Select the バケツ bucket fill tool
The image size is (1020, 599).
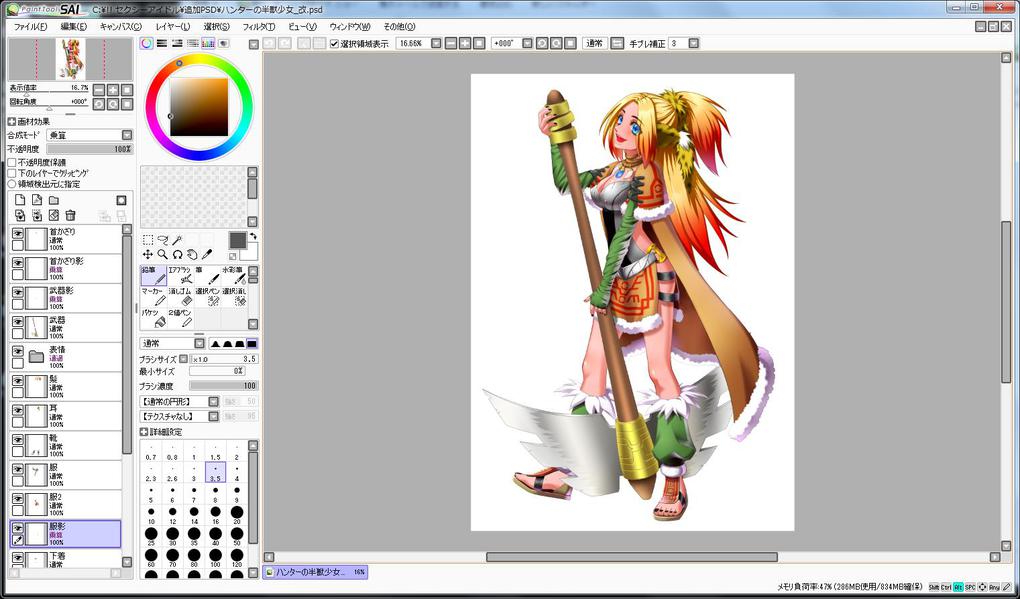(x=154, y=318)
